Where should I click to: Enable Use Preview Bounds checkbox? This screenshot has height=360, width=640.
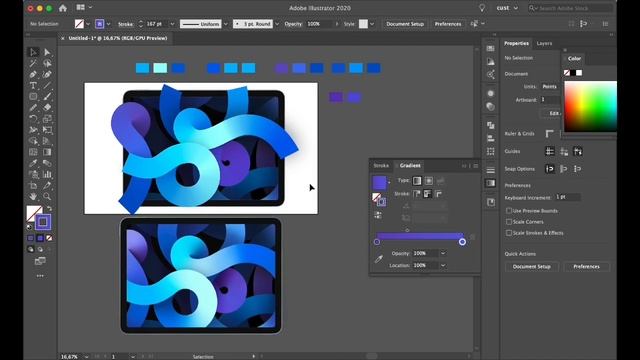coord(509,211)
